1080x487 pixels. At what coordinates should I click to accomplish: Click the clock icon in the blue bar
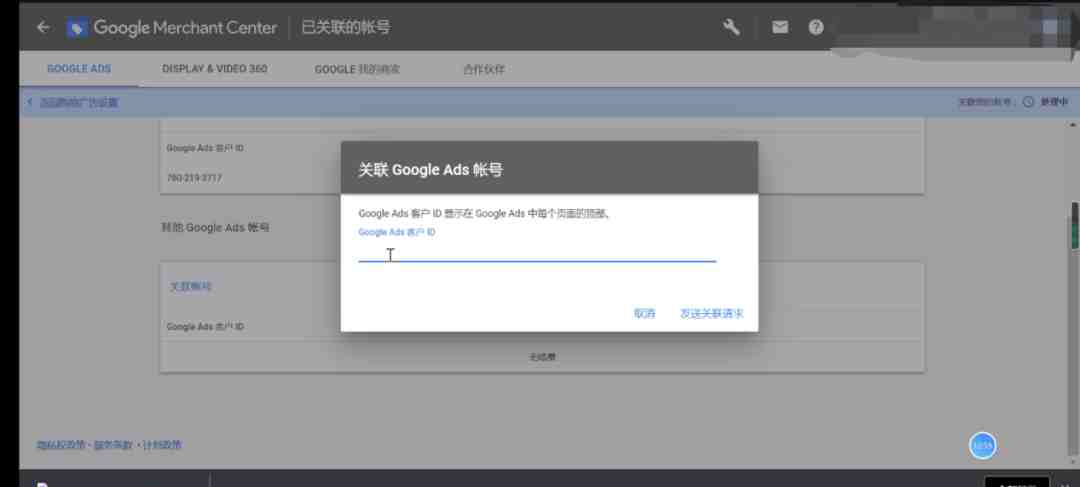click(1028, 102)
